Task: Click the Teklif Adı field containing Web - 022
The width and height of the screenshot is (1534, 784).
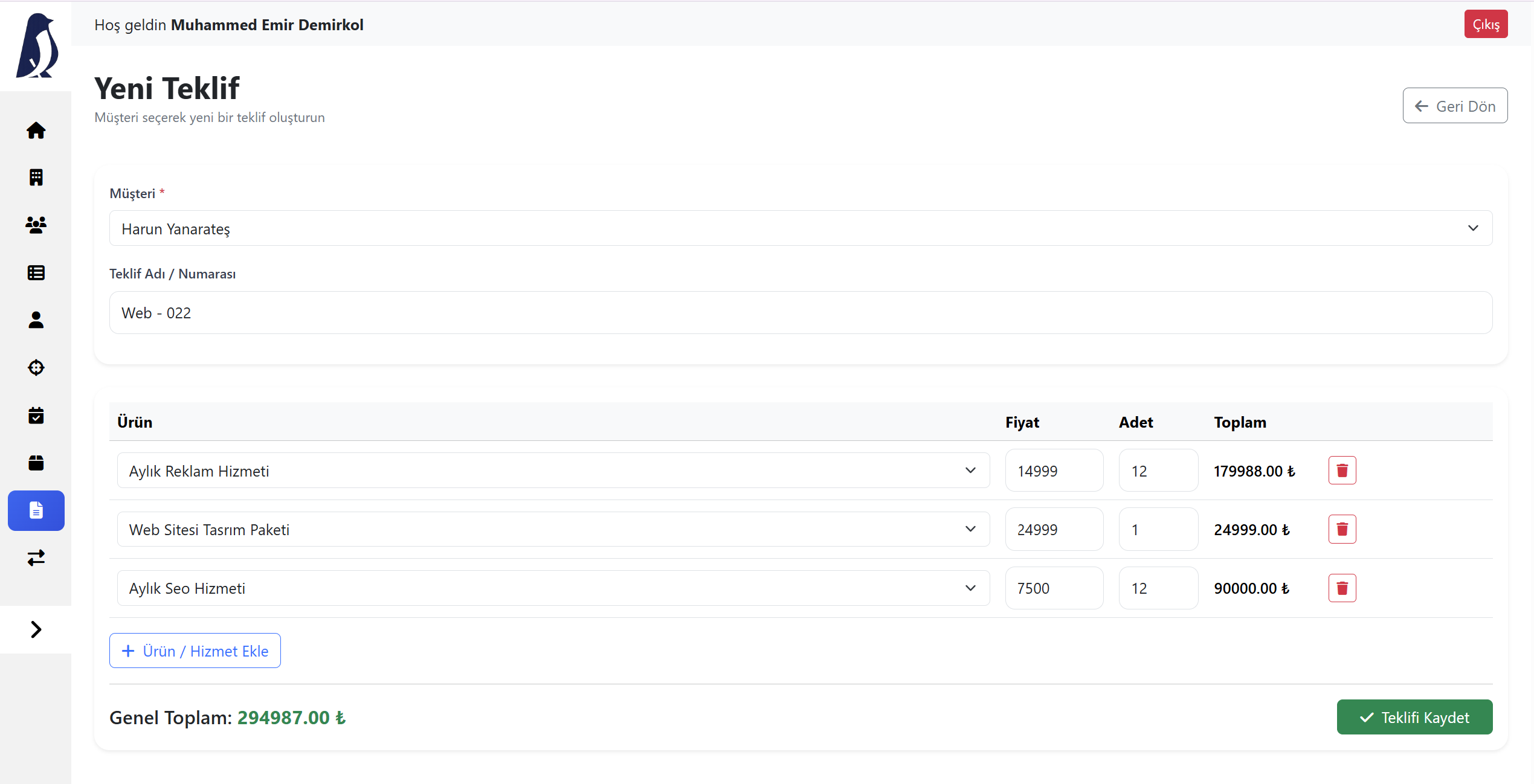Action: point(801,313)
